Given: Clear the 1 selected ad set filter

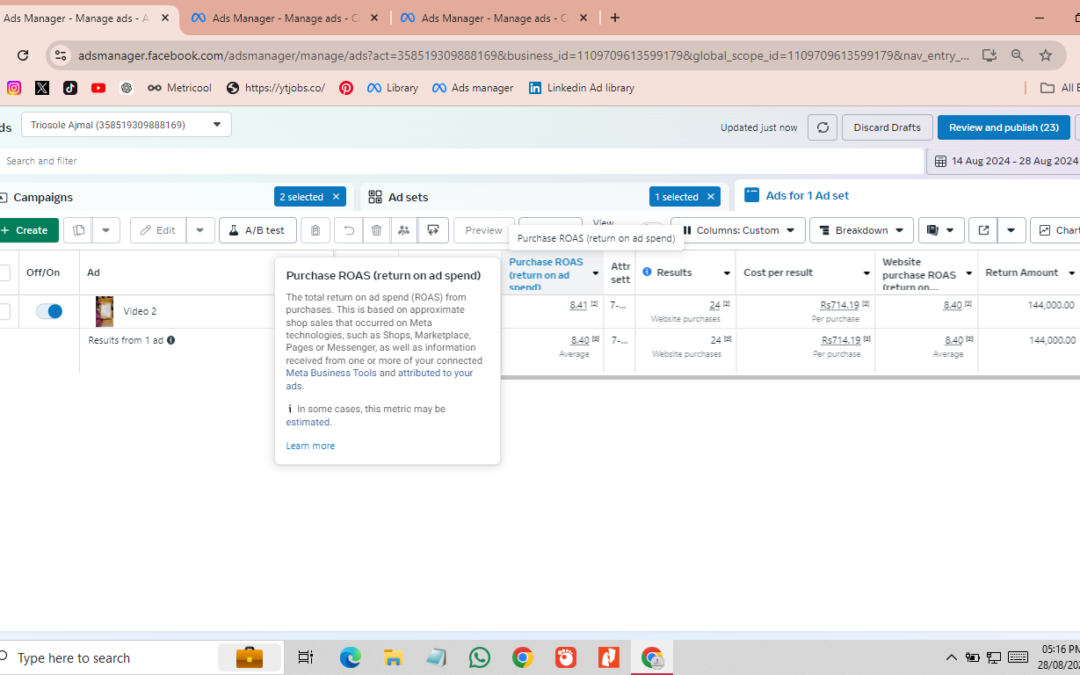Looking at the screenshot, I should point(711,197).
